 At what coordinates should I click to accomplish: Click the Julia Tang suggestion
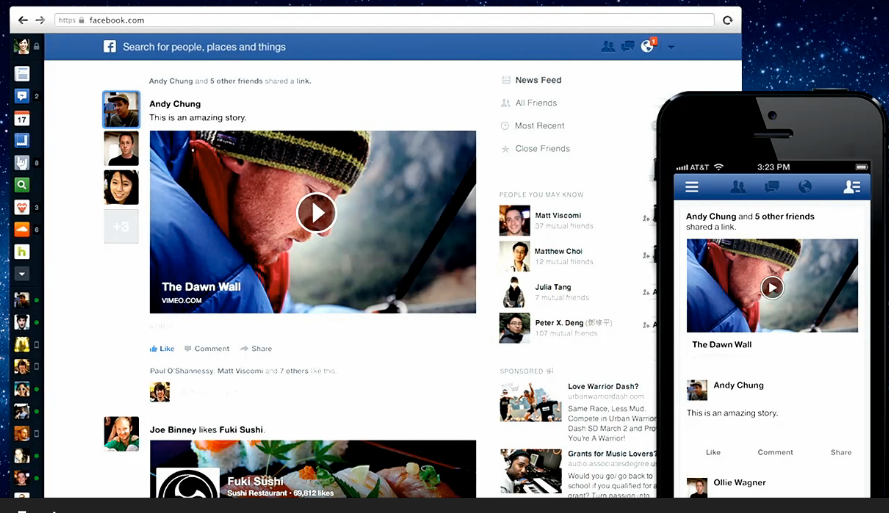[x=553, y=287]
